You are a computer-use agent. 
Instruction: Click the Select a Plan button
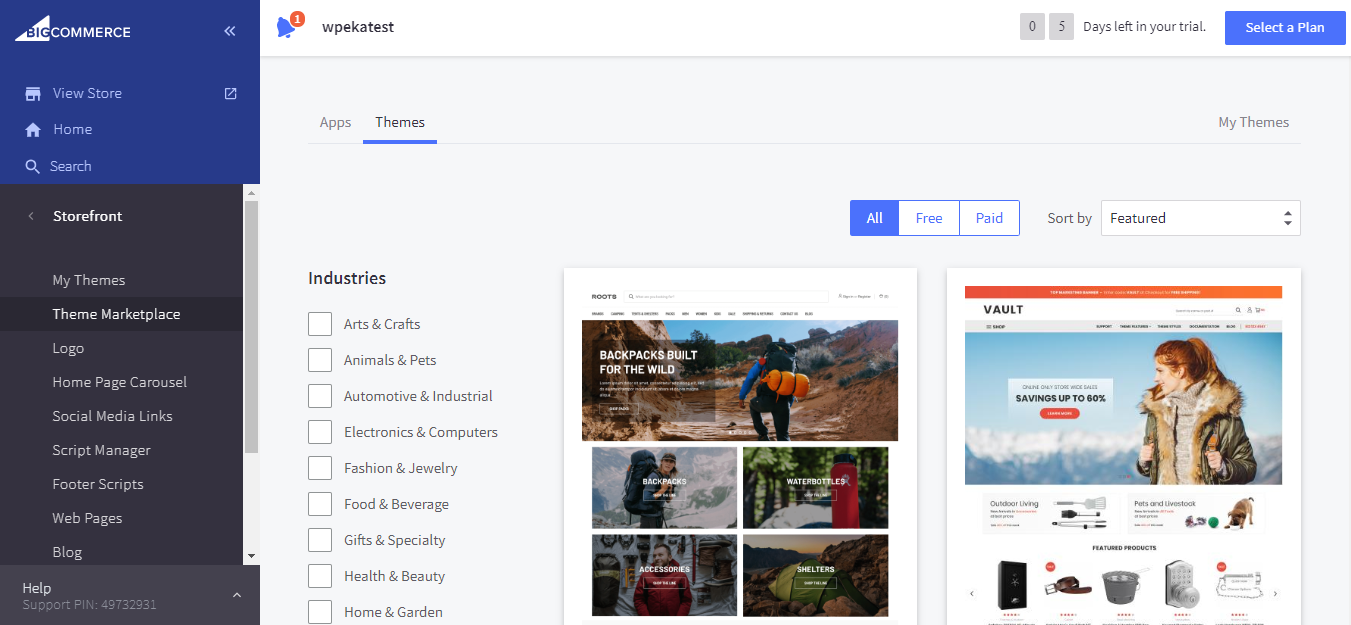(x=1284, y=27)
